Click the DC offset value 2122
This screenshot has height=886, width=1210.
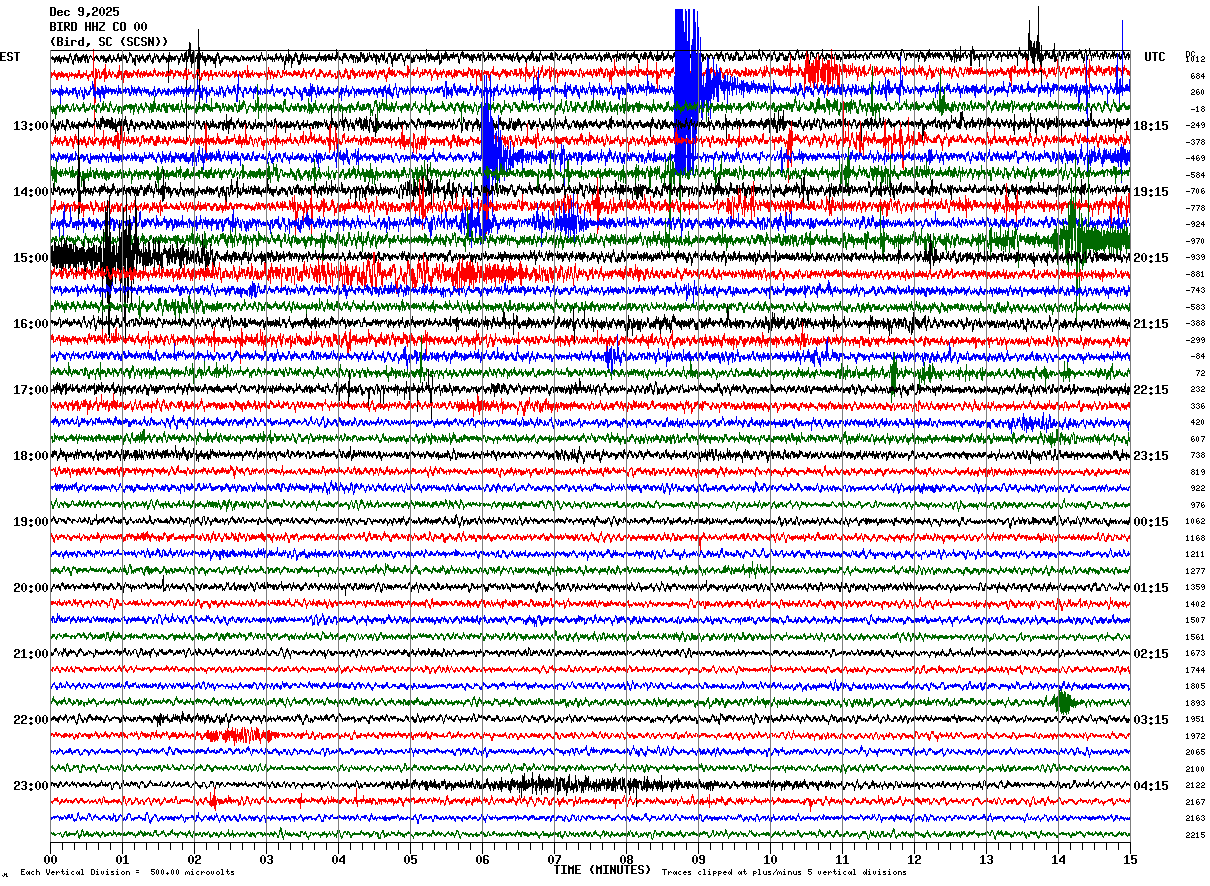pyautogui.click(x=1195, y=785)
